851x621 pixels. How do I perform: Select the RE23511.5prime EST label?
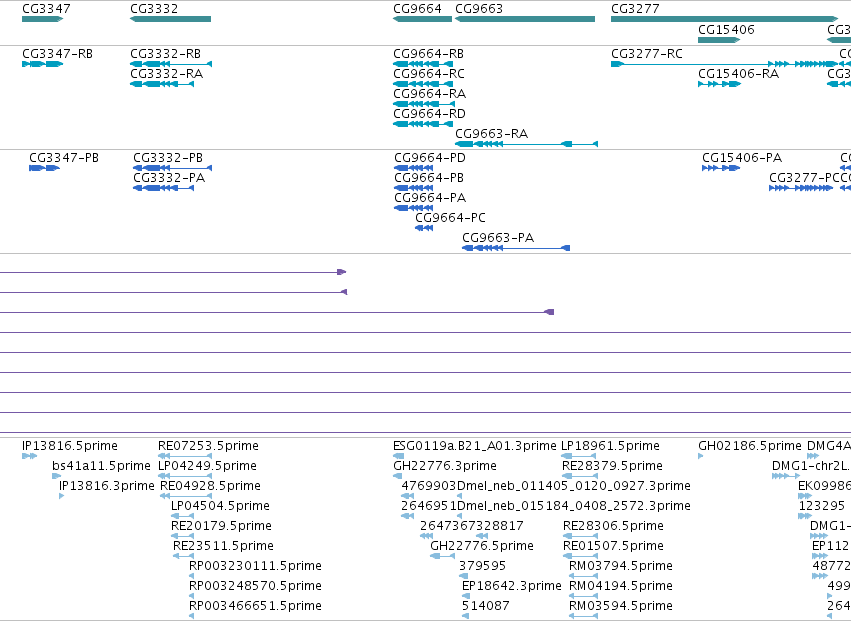pos(224,546)
